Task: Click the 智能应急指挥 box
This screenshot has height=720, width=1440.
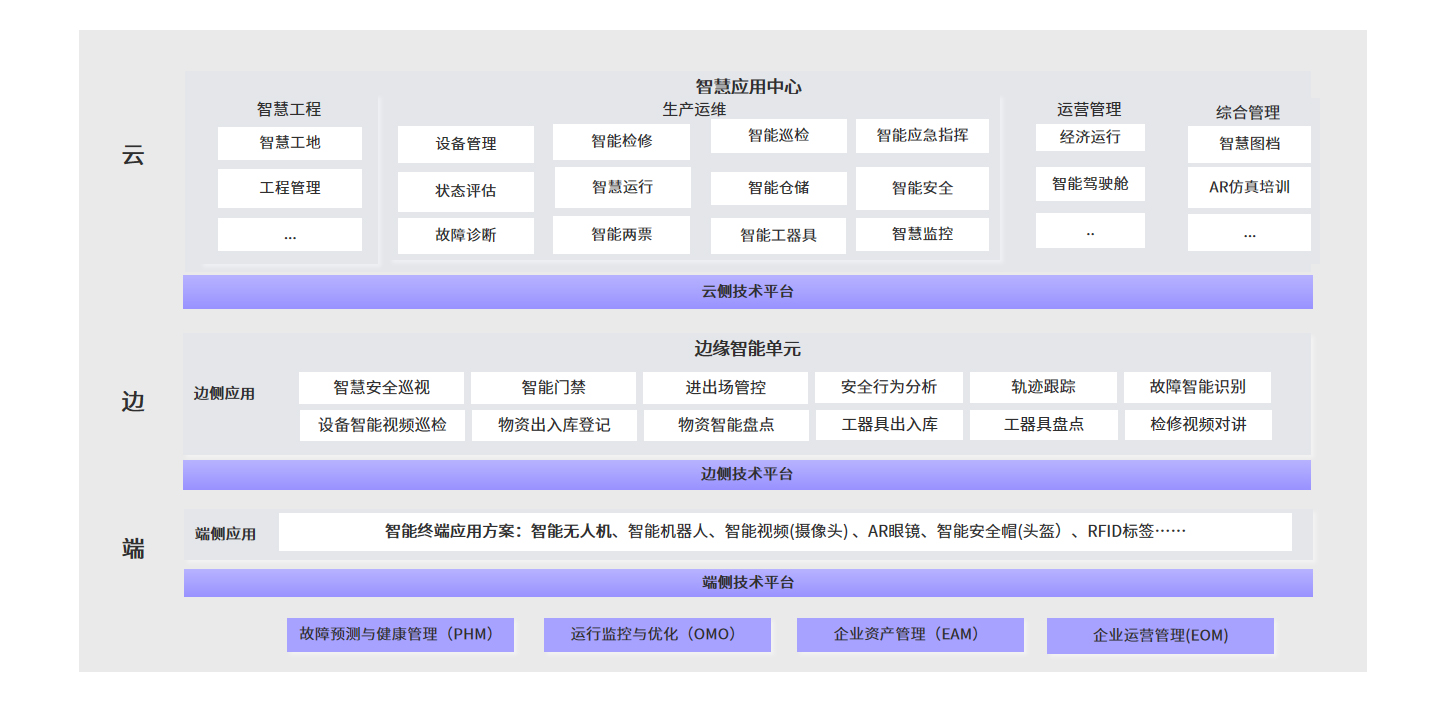Action: pos(922,136)
